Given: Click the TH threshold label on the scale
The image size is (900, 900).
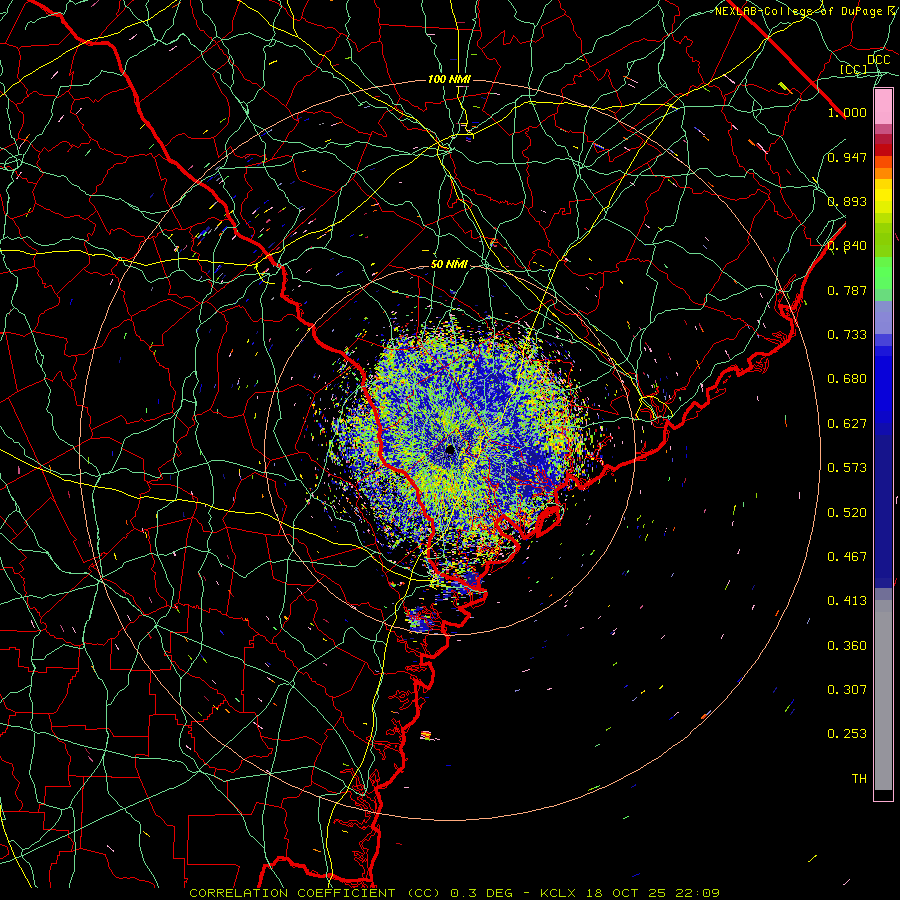Looking at the screenshot, I should coord(859,779).
